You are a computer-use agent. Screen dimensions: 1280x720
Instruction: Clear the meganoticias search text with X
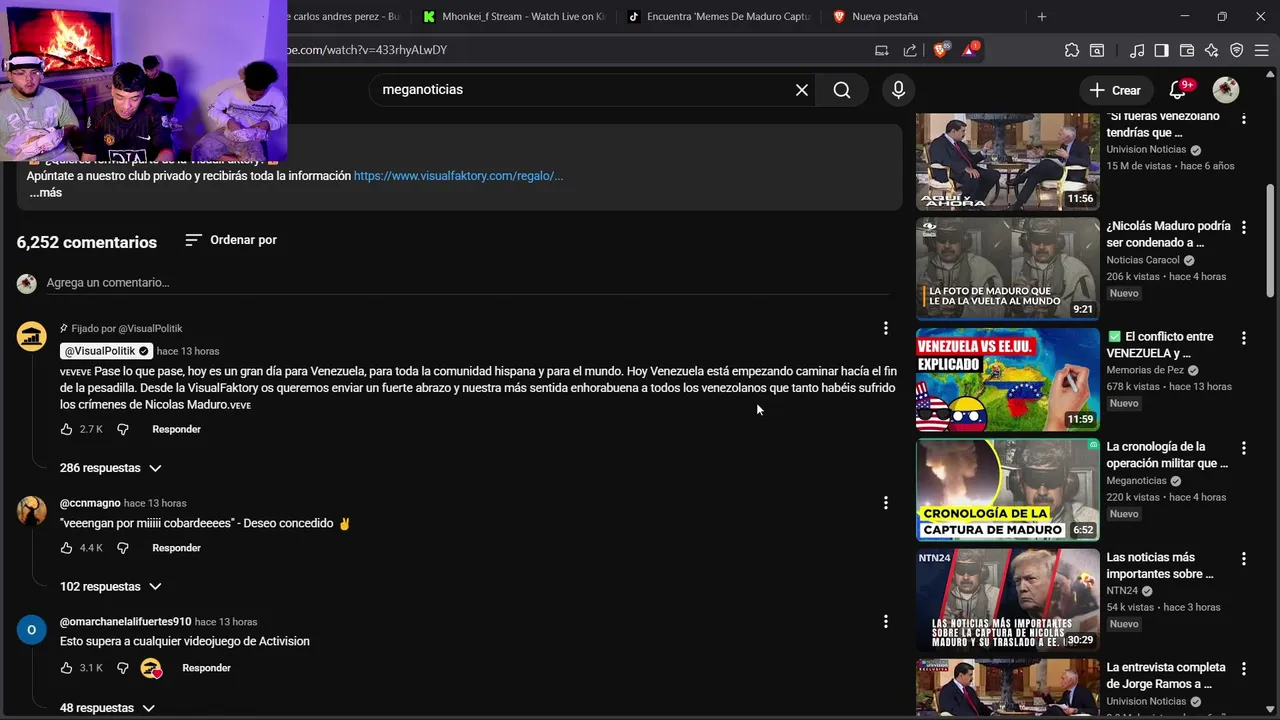tap(802, 90)
